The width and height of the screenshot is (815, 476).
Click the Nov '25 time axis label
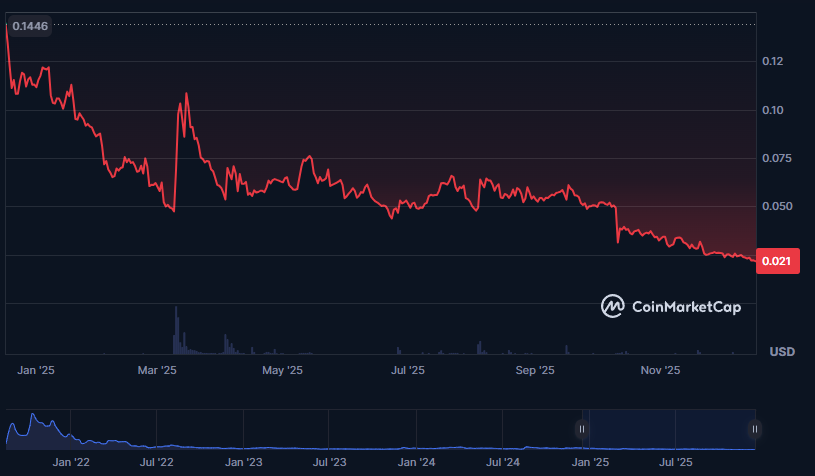pos(660,371)
